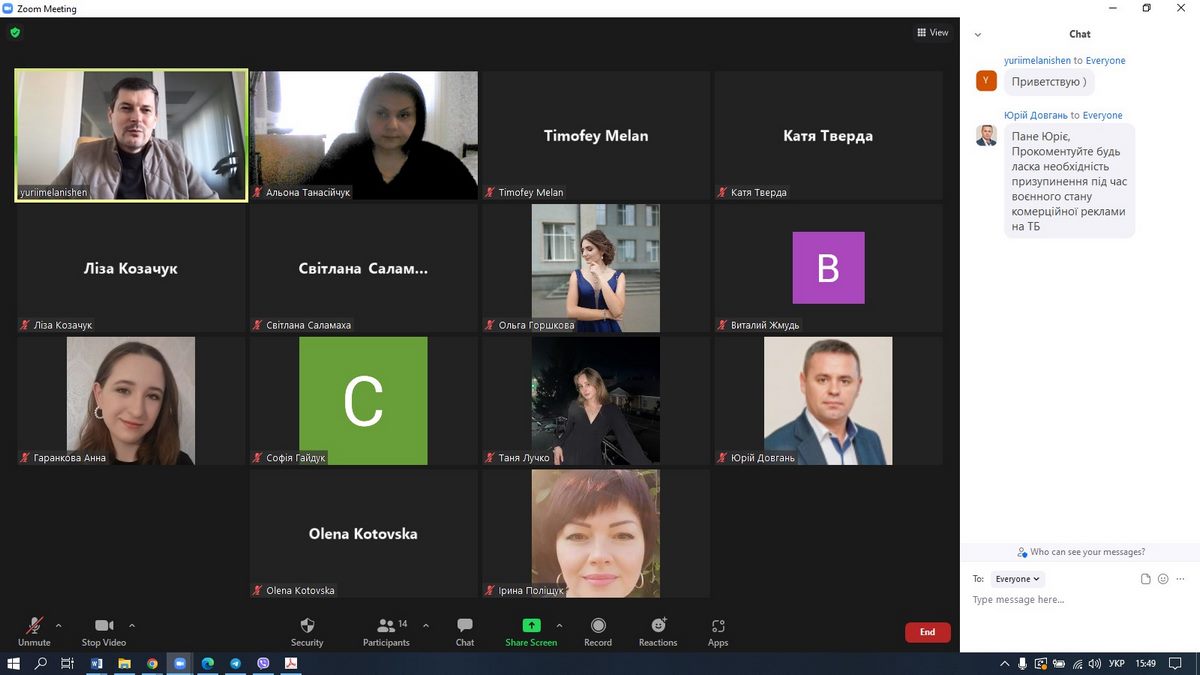Toggle the Chat panel from toolbar
Screen dimensions: 1200x675
coord(465,626)
